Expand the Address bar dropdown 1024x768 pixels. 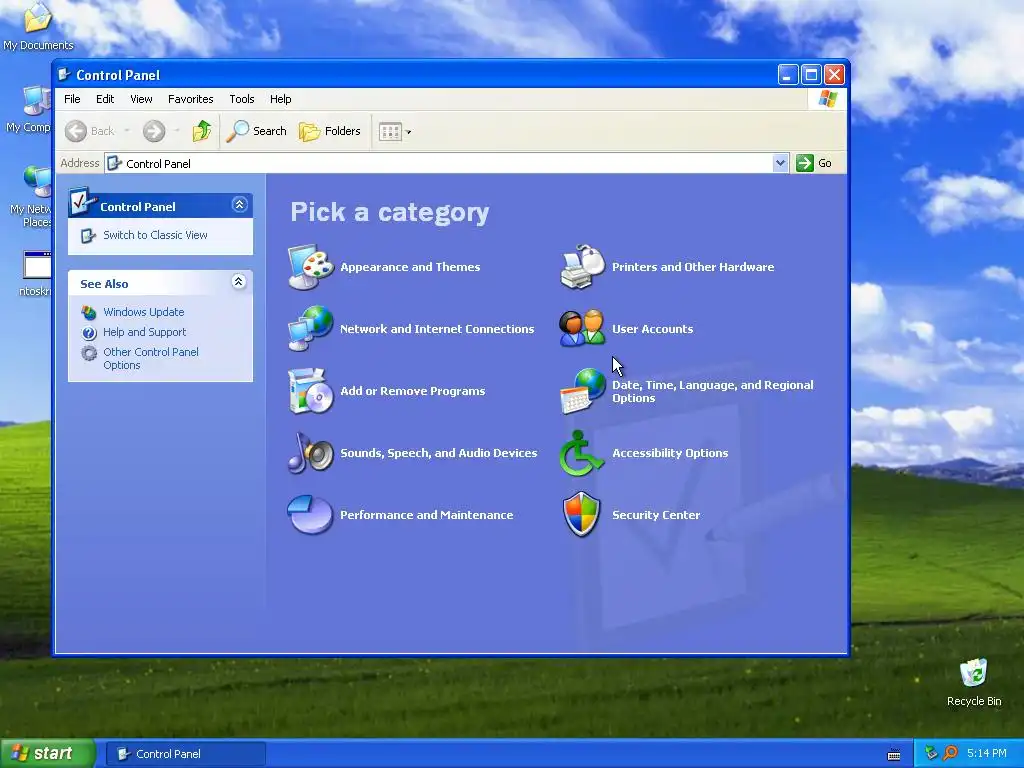pyautogui.click(x=780, y=163)
